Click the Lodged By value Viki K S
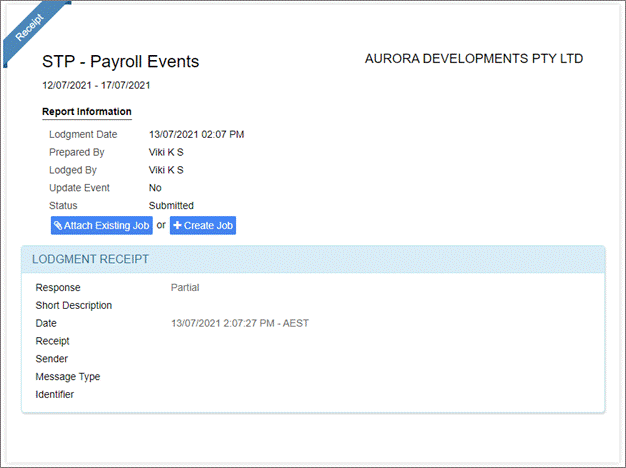 tap(166, 170)
